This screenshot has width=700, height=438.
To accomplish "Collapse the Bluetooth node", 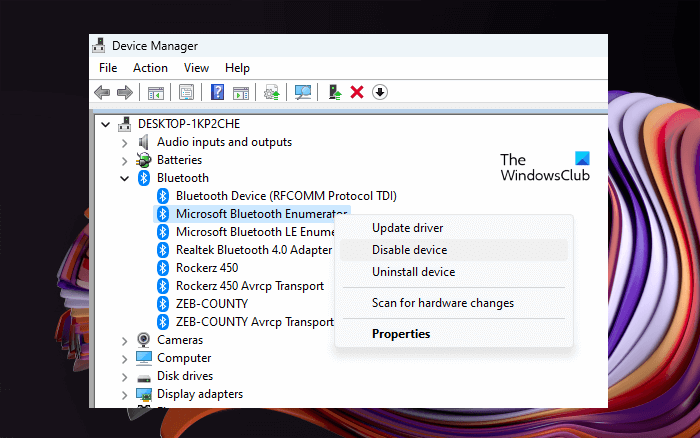I will pyautogui.click(x=125, y=179).
